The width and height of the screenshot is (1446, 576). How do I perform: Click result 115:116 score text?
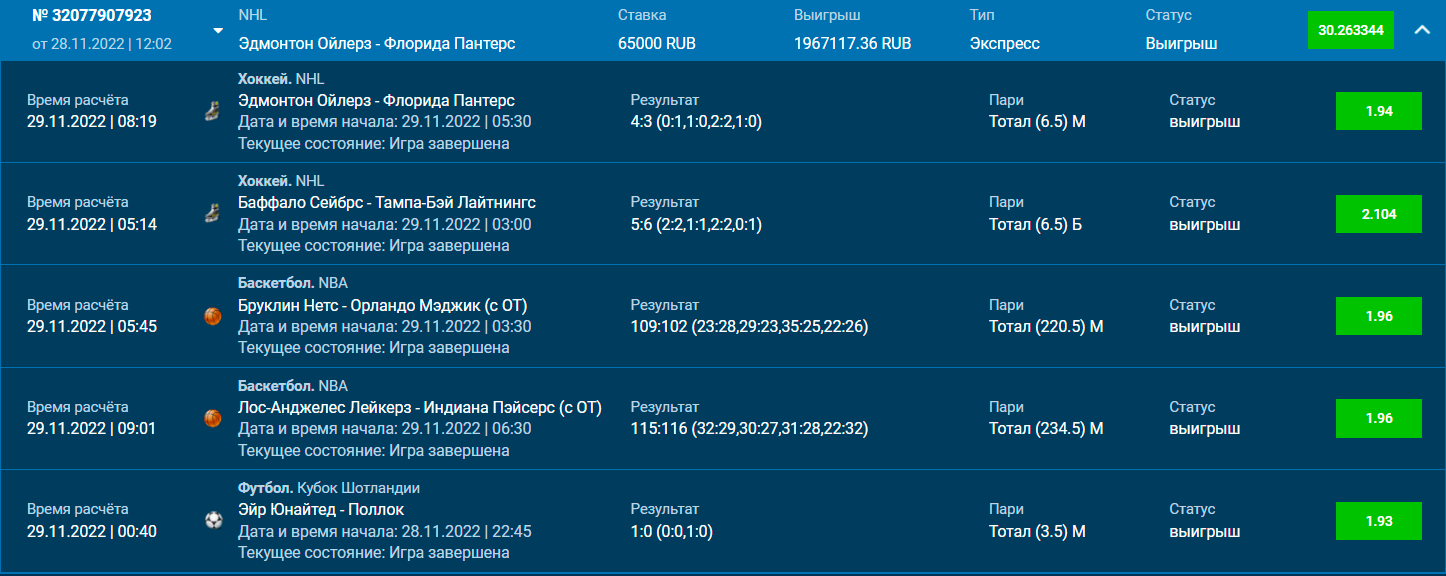[749, 428]
